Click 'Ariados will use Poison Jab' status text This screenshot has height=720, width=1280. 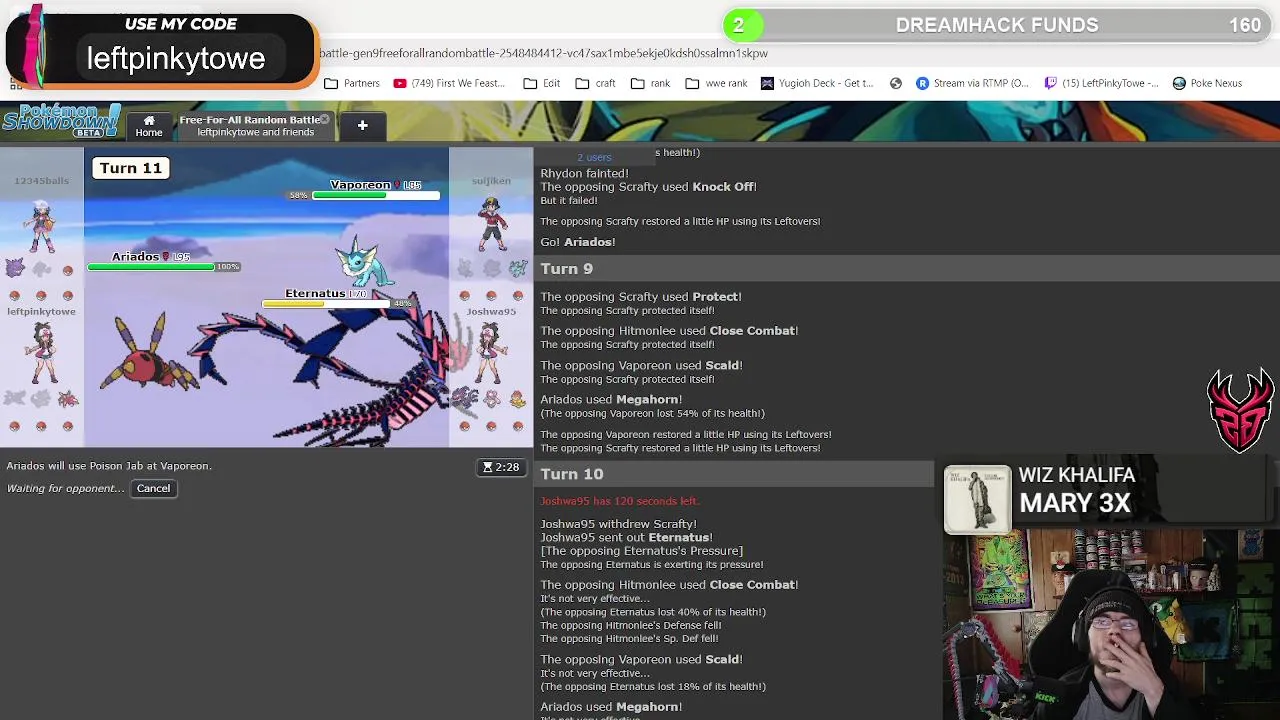[x=109, y=466]
